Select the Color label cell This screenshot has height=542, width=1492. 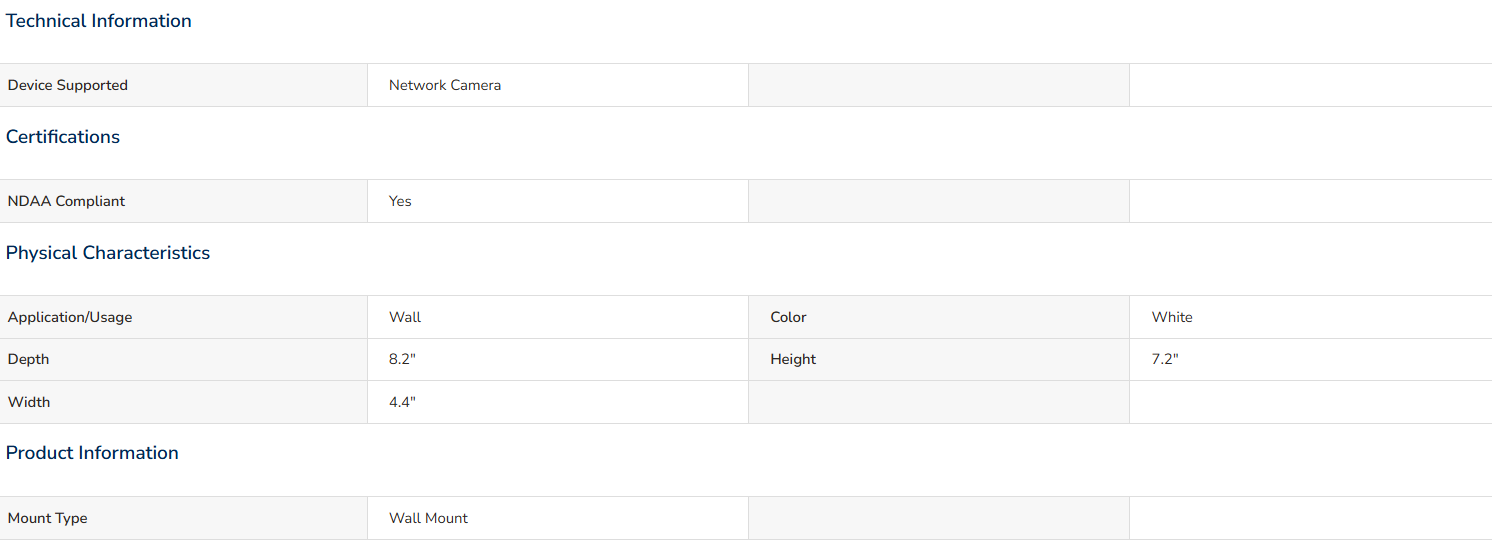click(x=939, y=317)
